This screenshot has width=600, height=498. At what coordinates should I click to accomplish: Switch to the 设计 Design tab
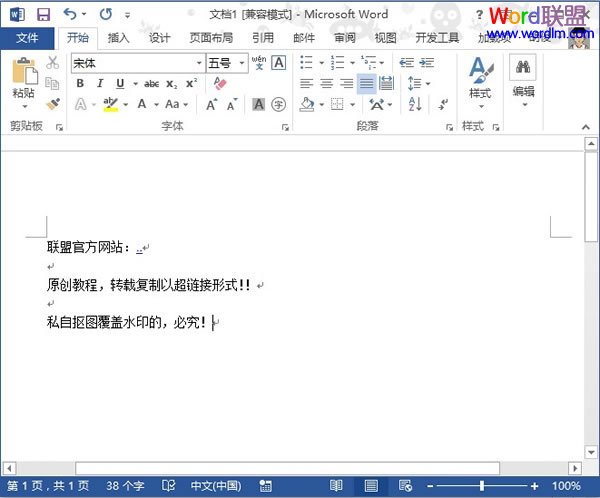point(159,38)
